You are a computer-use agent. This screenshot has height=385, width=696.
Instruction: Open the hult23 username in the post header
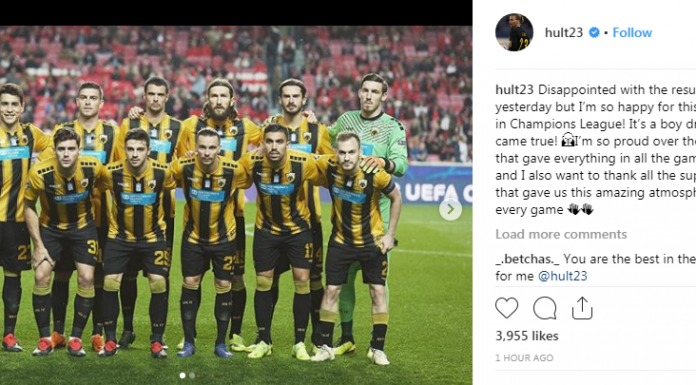click(x=564, y=32)
